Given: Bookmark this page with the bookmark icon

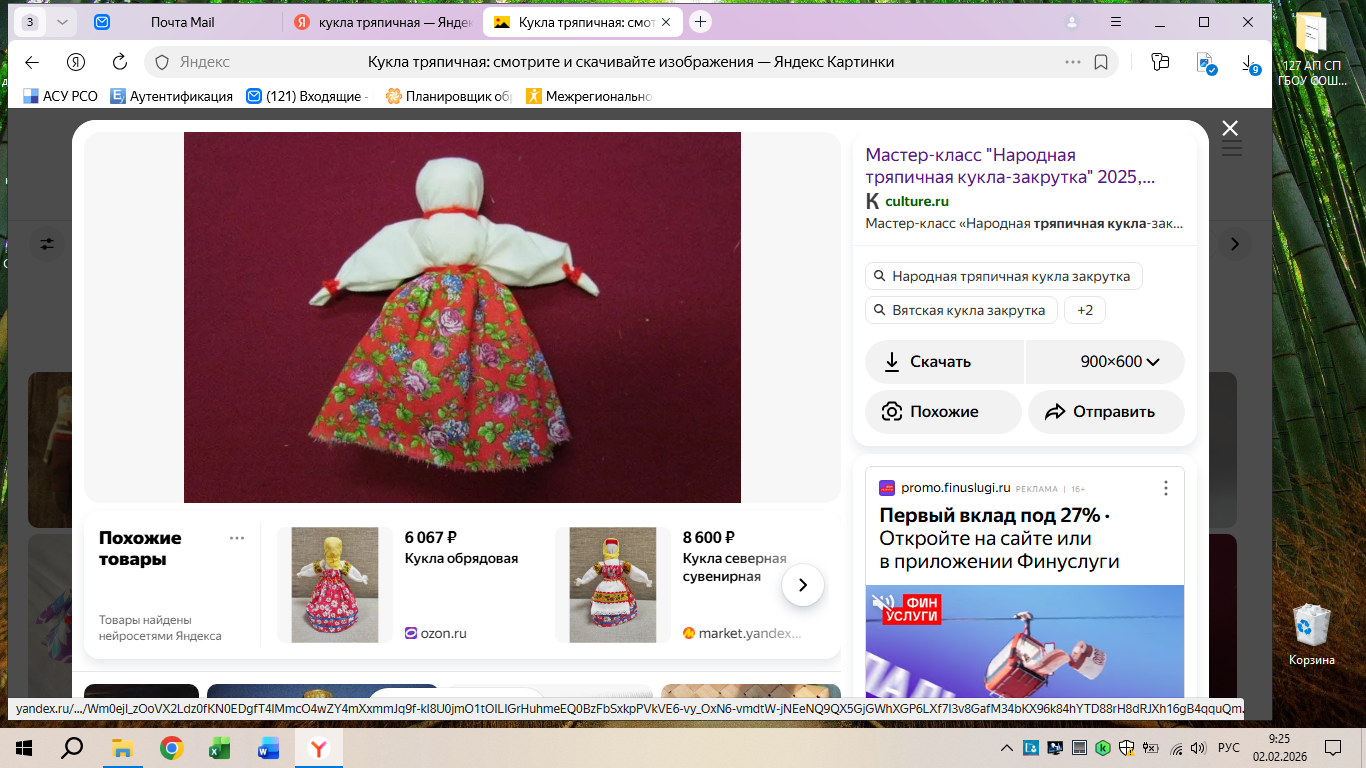Looking at the screenshot, I should (x=1101, y=62).
